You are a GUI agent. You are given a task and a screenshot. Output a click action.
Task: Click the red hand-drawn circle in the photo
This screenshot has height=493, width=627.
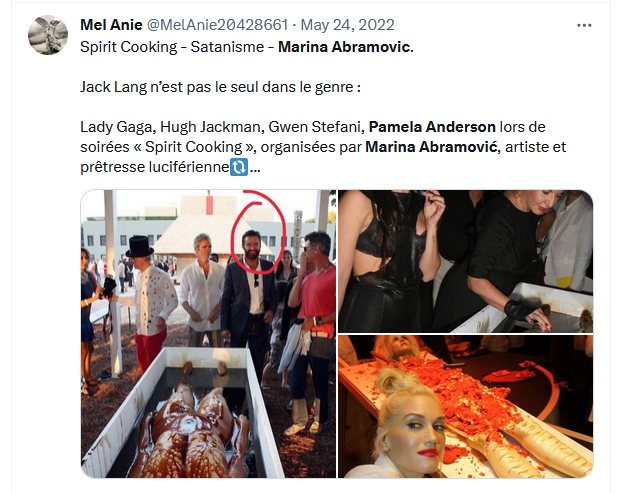coord(258,233)
